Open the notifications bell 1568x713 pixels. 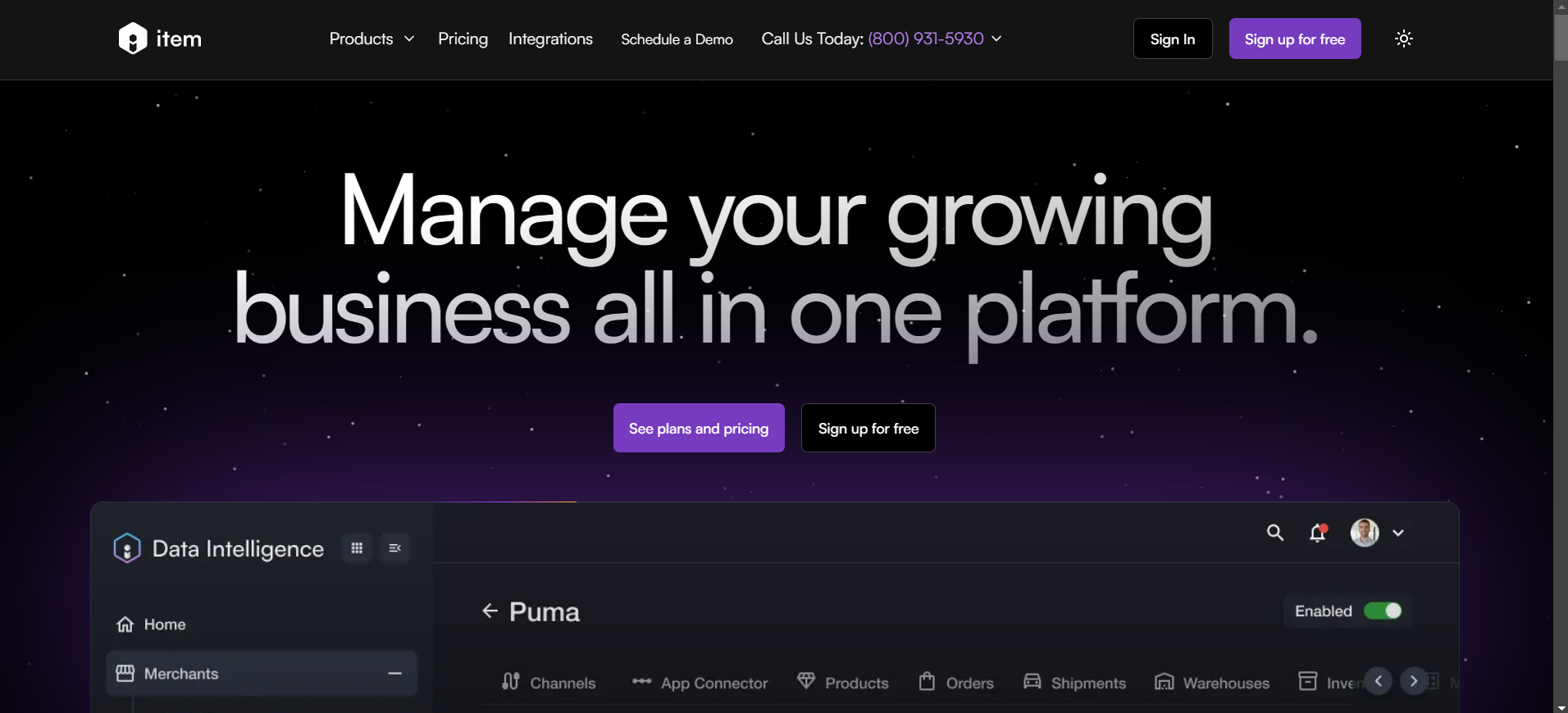(x=1317, y=533)
